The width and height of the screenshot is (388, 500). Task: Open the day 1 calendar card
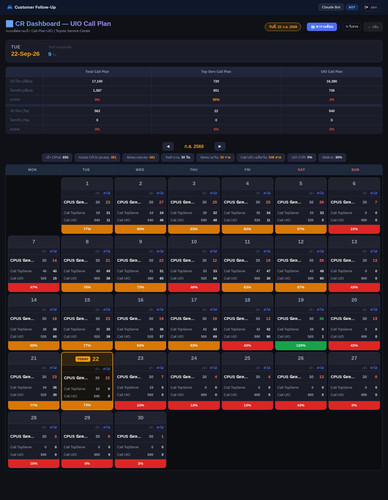point(87,205)
